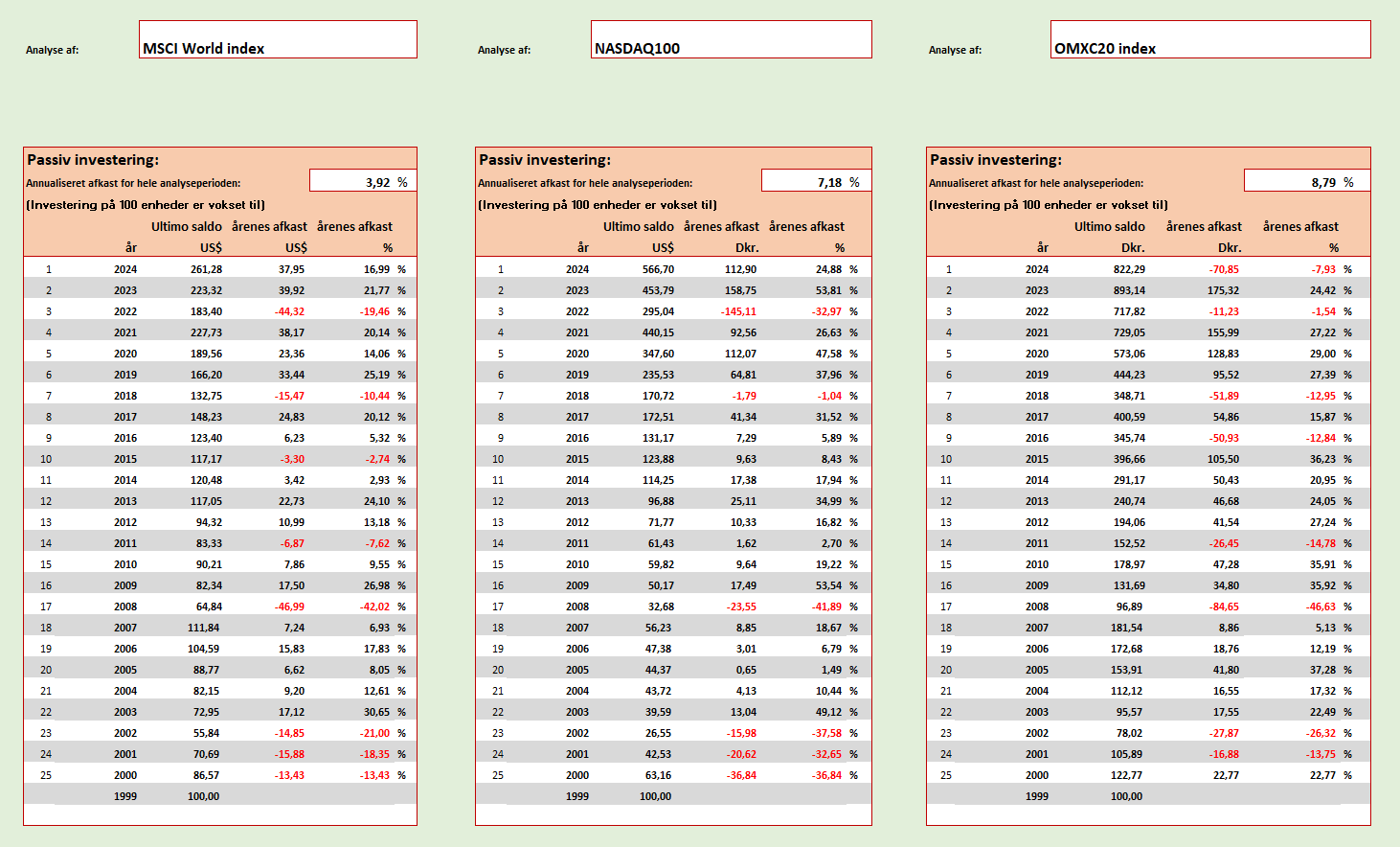This screenshot has width=1400, height=847.
Task: Select MSCI 2011 balance 83,33
Action: click(209, 543)
